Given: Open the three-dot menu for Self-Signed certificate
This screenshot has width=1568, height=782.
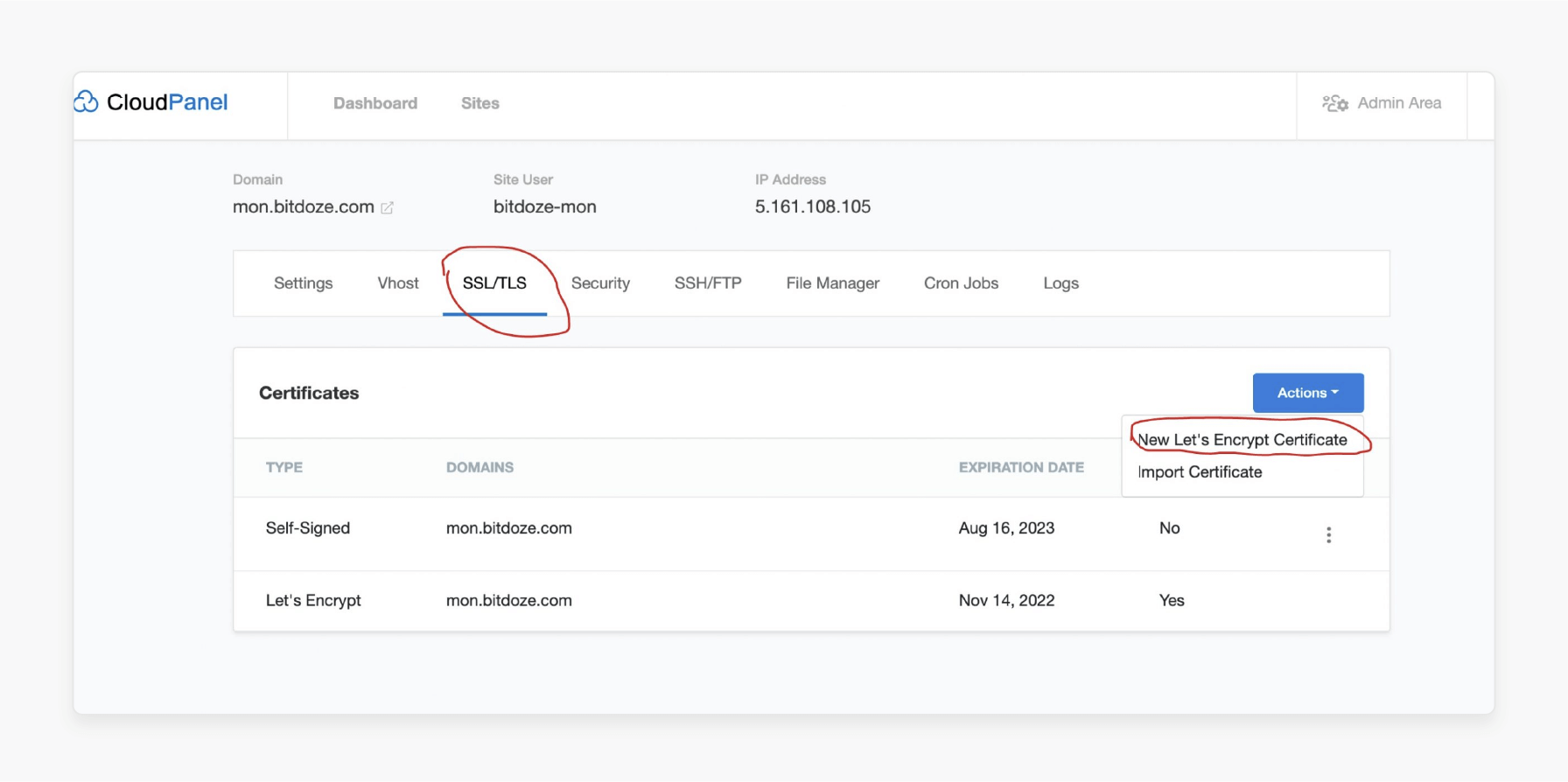Looking at the screenshot, I should tap(1328, 534).
